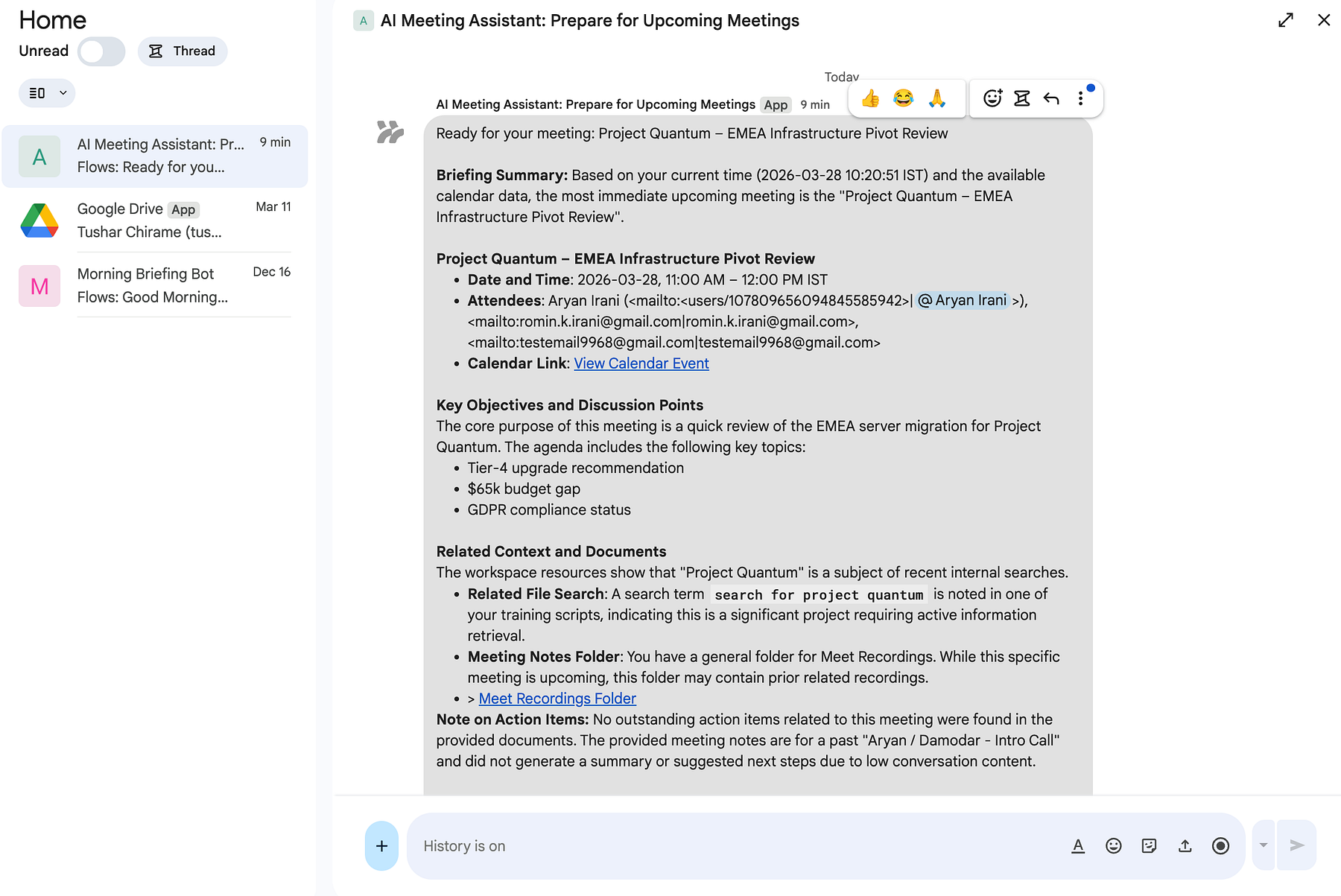
Task: Open the Google Drive app conversation
Action: click(x=155, y=220)
